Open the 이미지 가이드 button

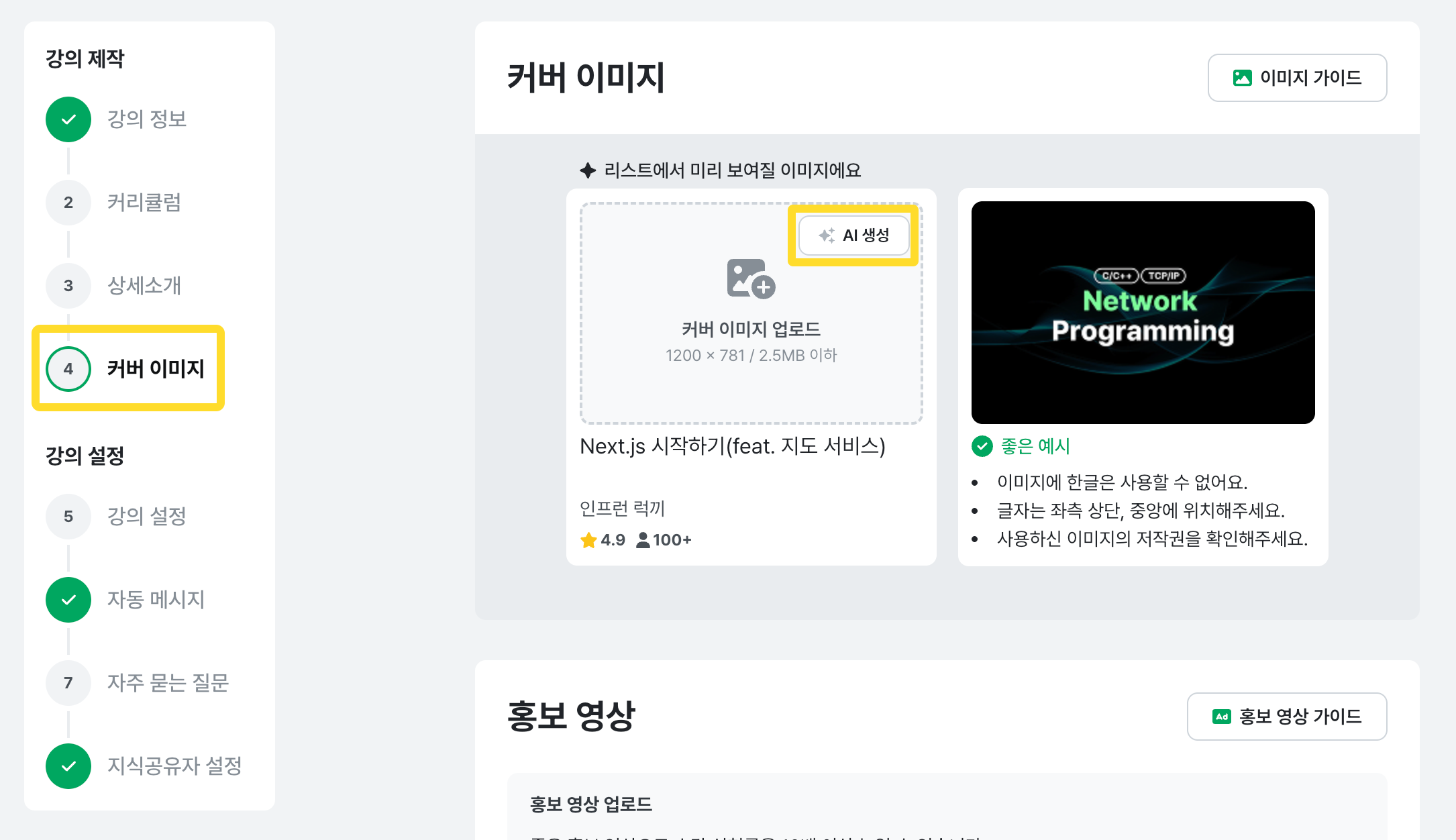1297,78
